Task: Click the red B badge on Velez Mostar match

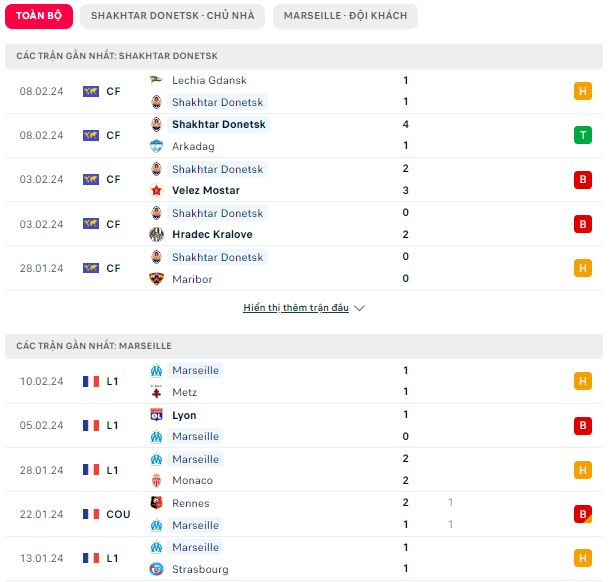Action: tap(582, 180)
